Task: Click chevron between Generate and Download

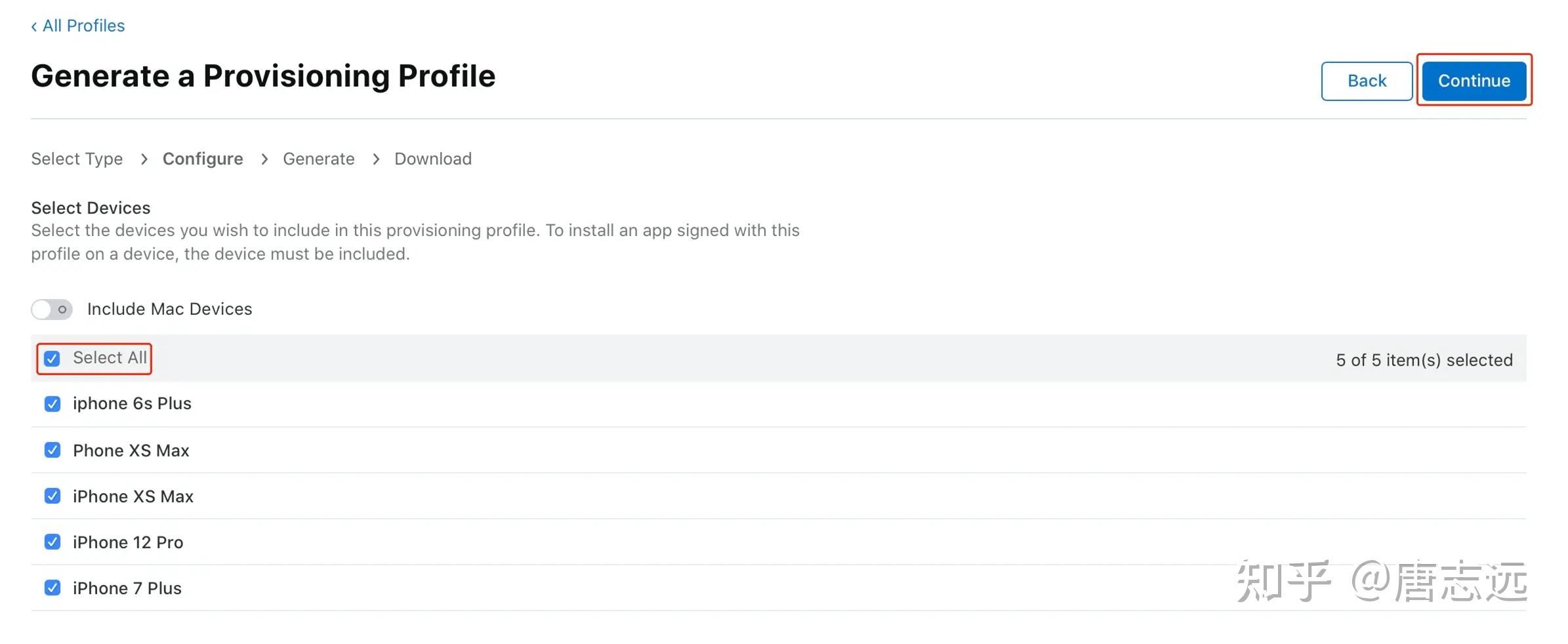Action: click(376, 159)
